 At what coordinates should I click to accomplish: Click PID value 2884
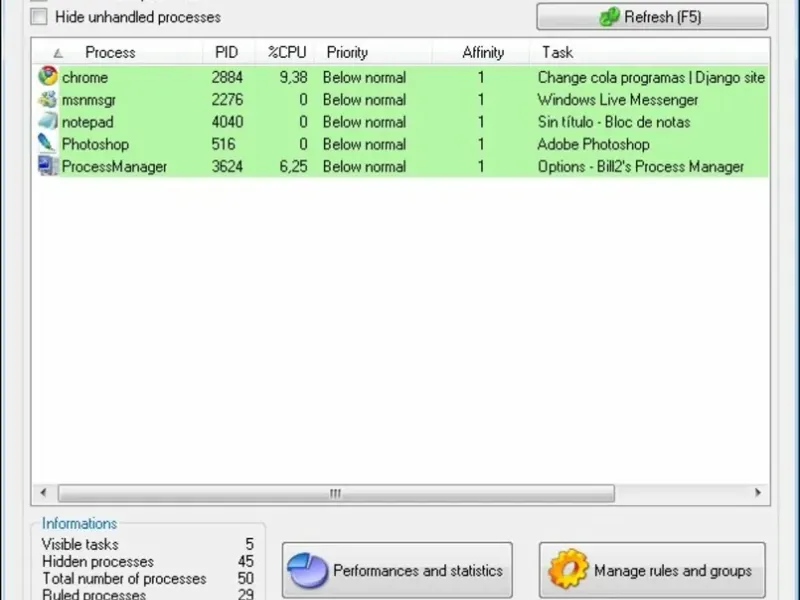pyautogui.click(x=227, y=77)
